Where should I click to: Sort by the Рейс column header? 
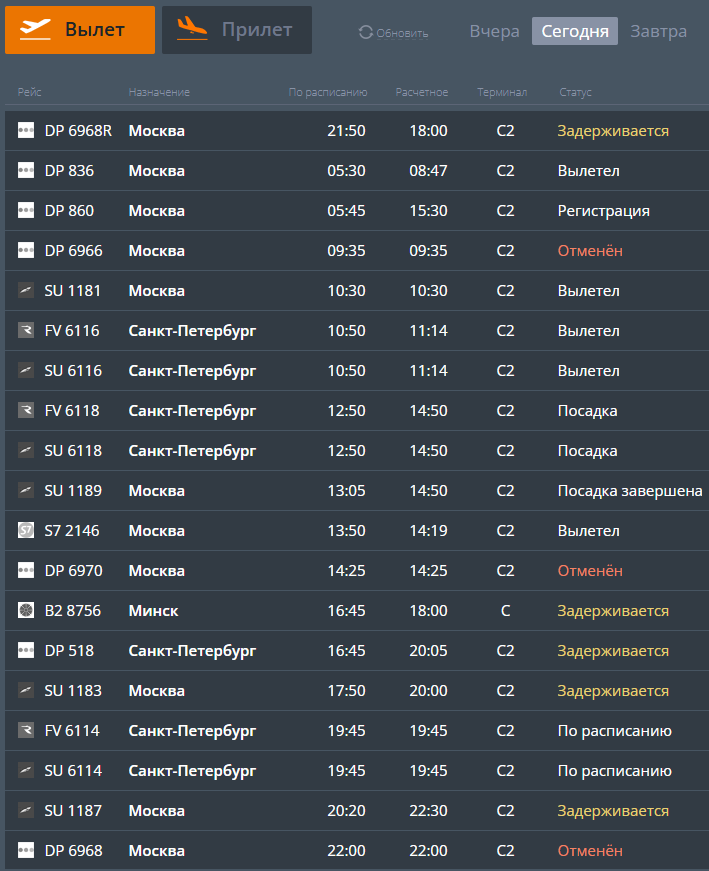[29, 92]
